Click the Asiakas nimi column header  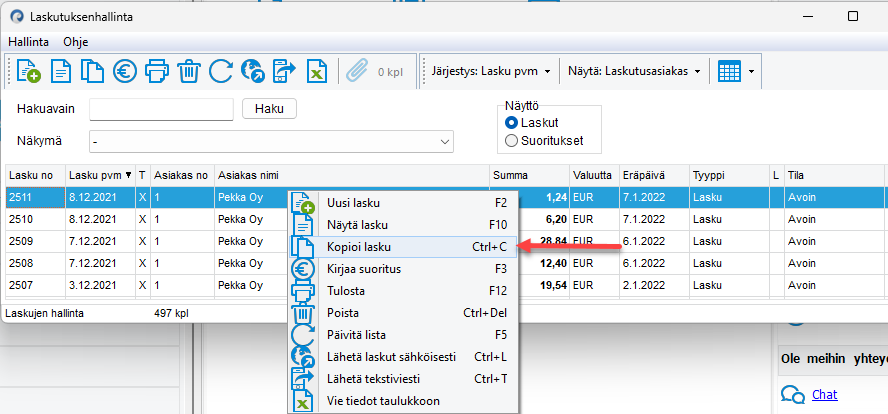352,176
